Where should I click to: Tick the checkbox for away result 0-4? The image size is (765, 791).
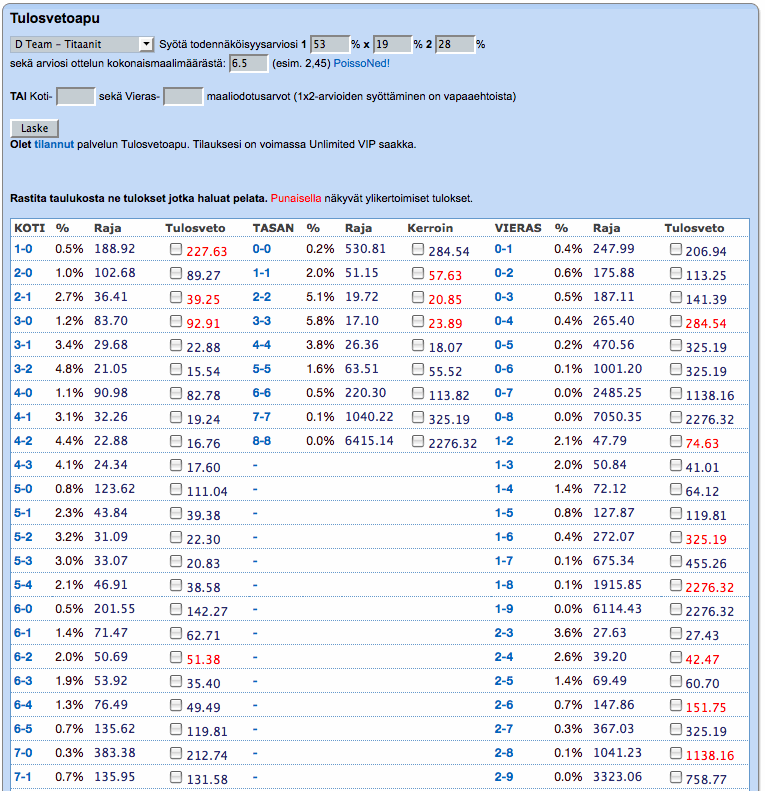pos(676,321)
